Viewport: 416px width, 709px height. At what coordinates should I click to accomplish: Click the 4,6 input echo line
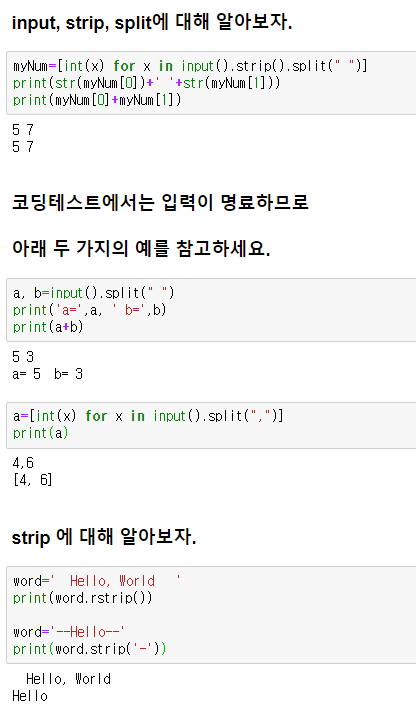click(x=23, y=463)
